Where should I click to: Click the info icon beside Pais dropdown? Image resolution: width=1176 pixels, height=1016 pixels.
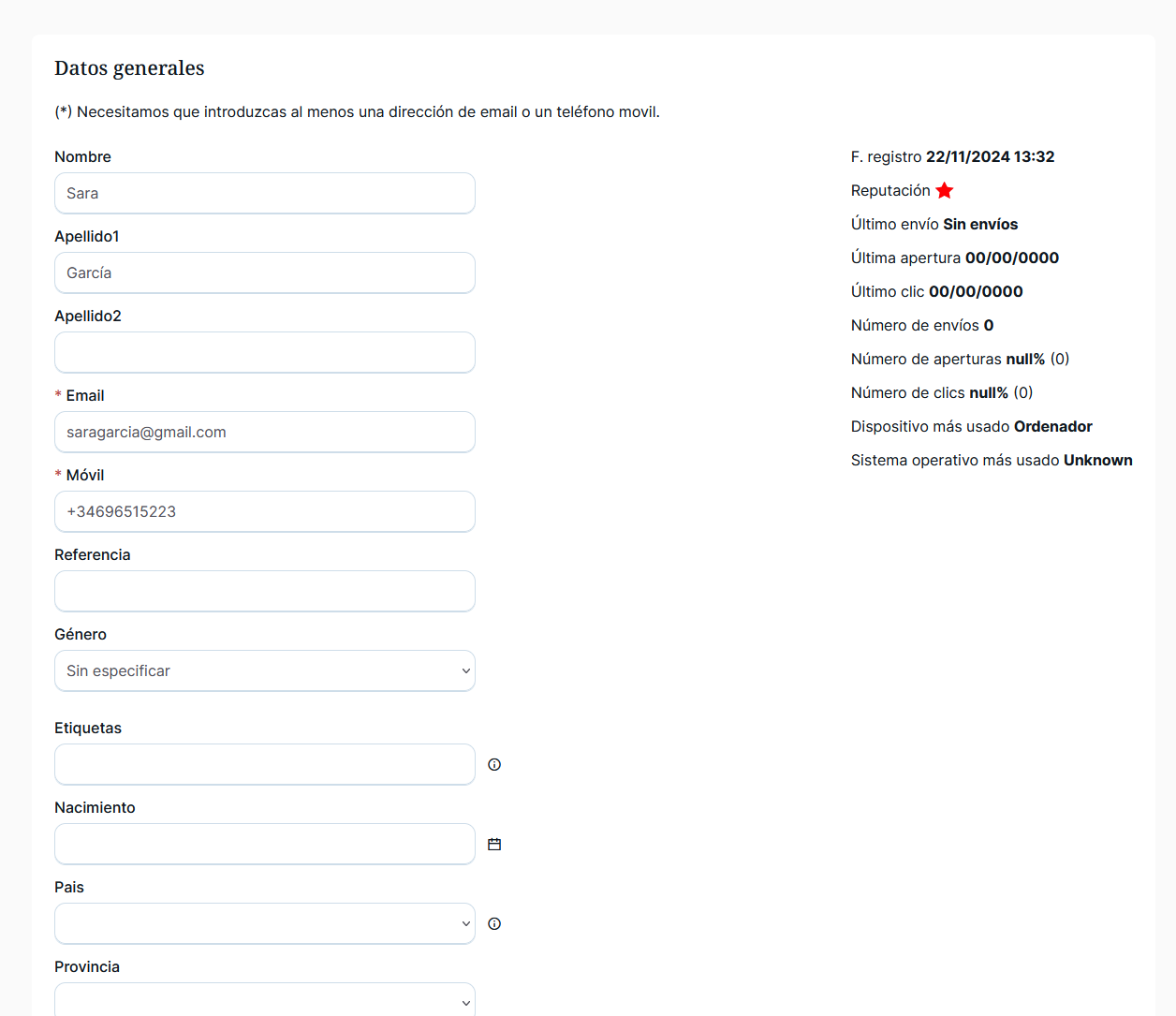tap(494, 924)
